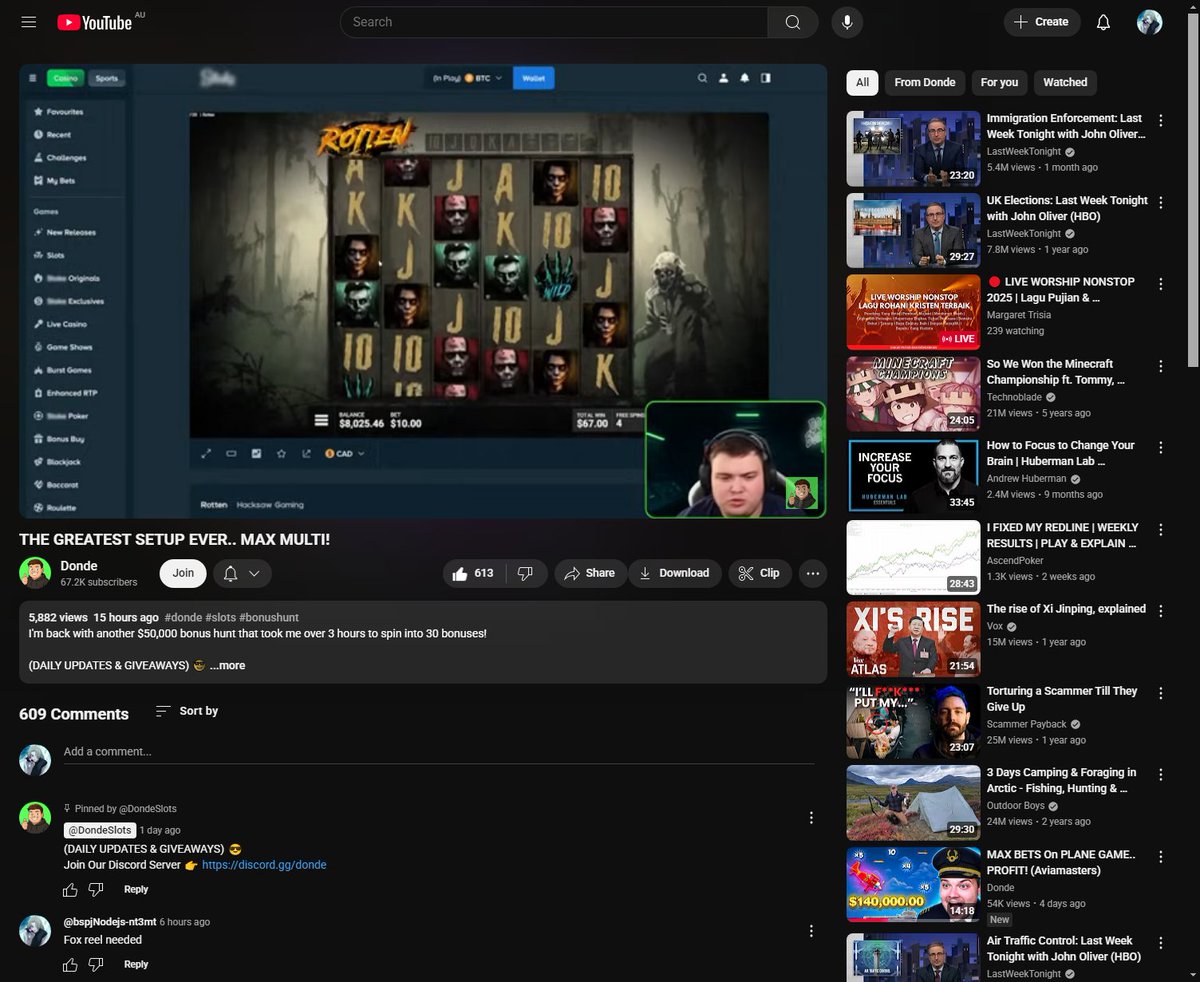Open menu for Immigration Enforcement video
Viewport: 1200px width, 982px height.
click(x=1160, y=120)
